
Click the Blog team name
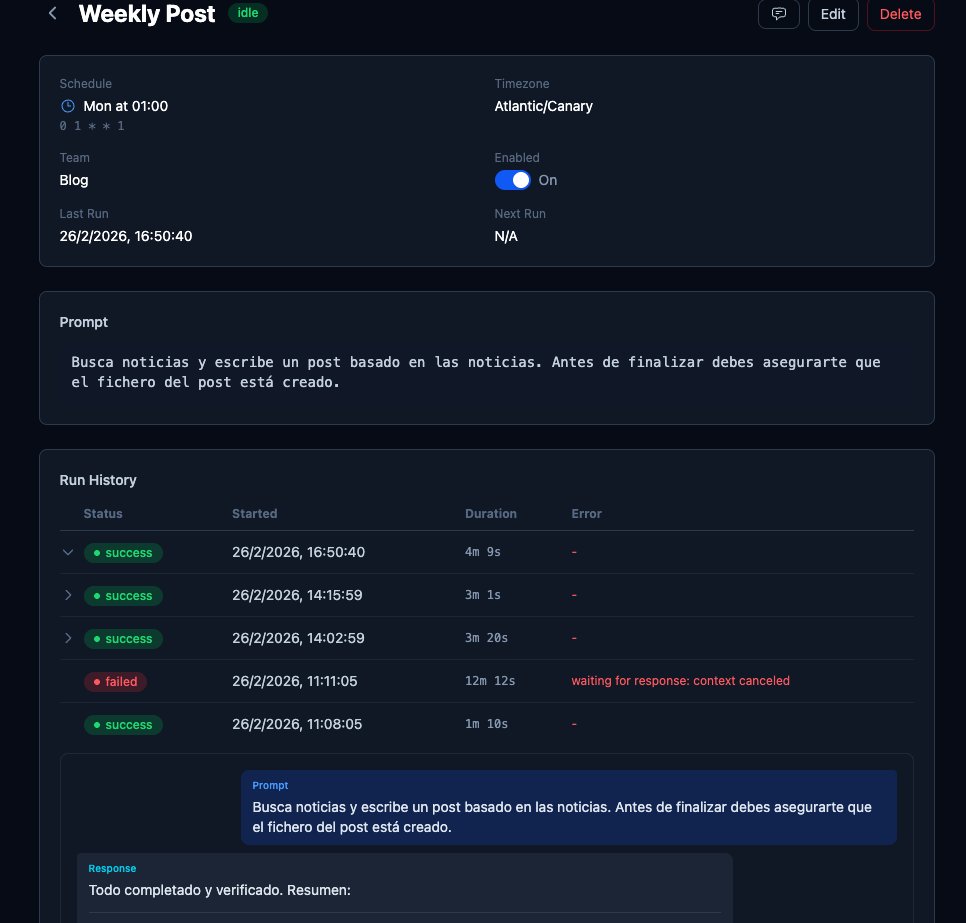74,181
